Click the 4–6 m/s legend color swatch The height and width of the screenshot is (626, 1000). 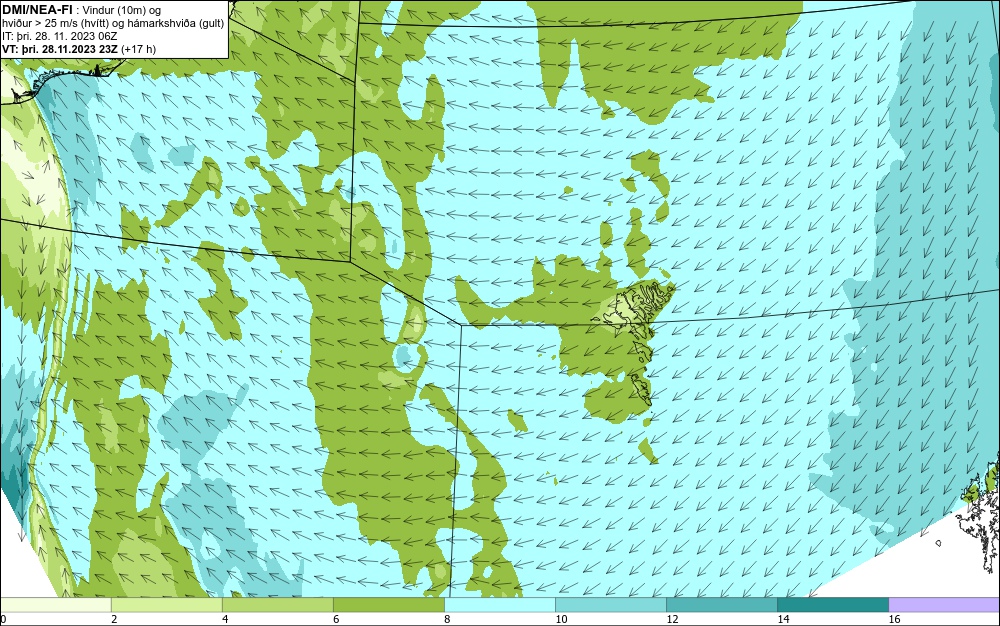(277, 604)
